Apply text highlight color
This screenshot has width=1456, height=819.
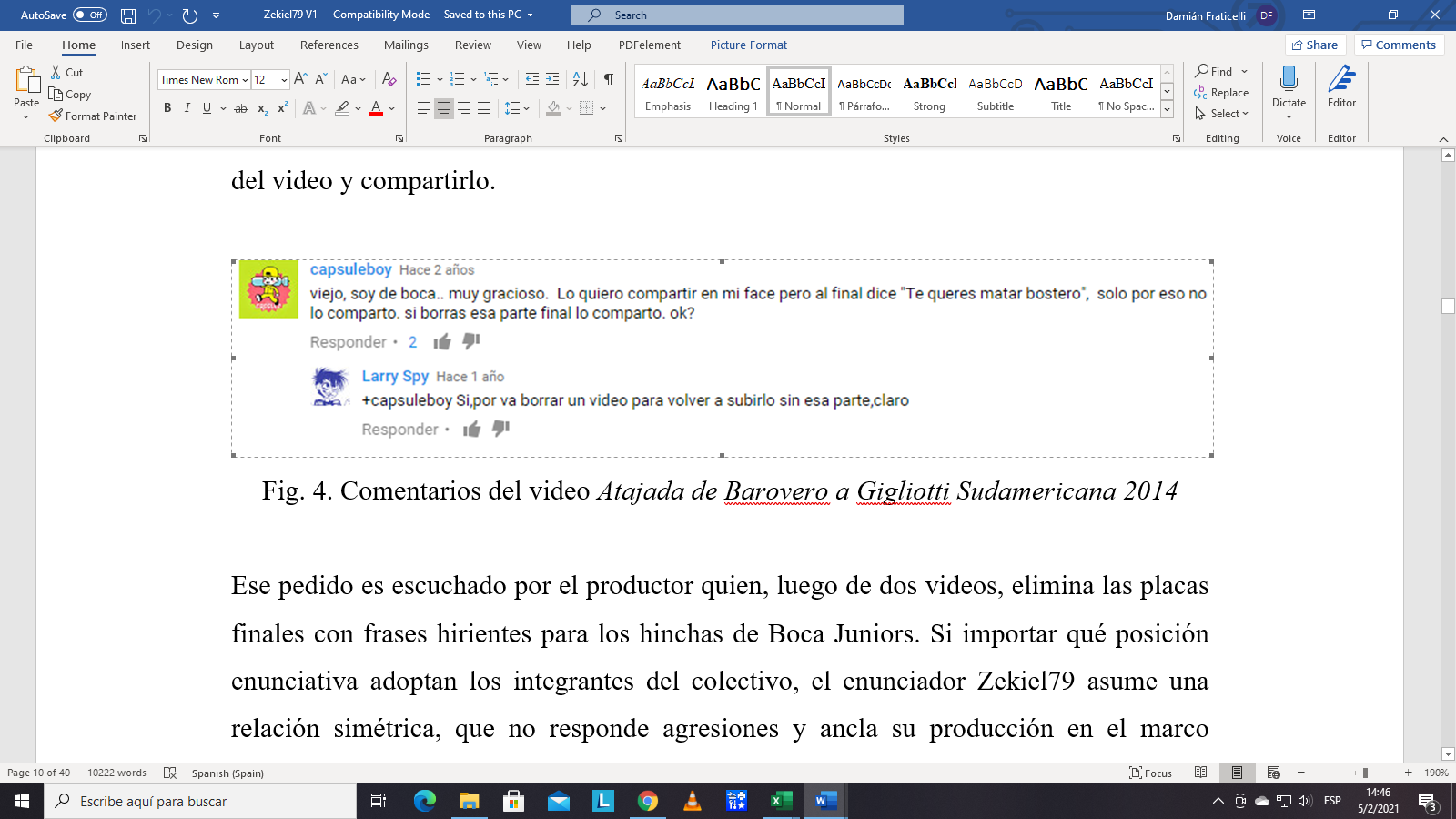(x=342, y=108)
